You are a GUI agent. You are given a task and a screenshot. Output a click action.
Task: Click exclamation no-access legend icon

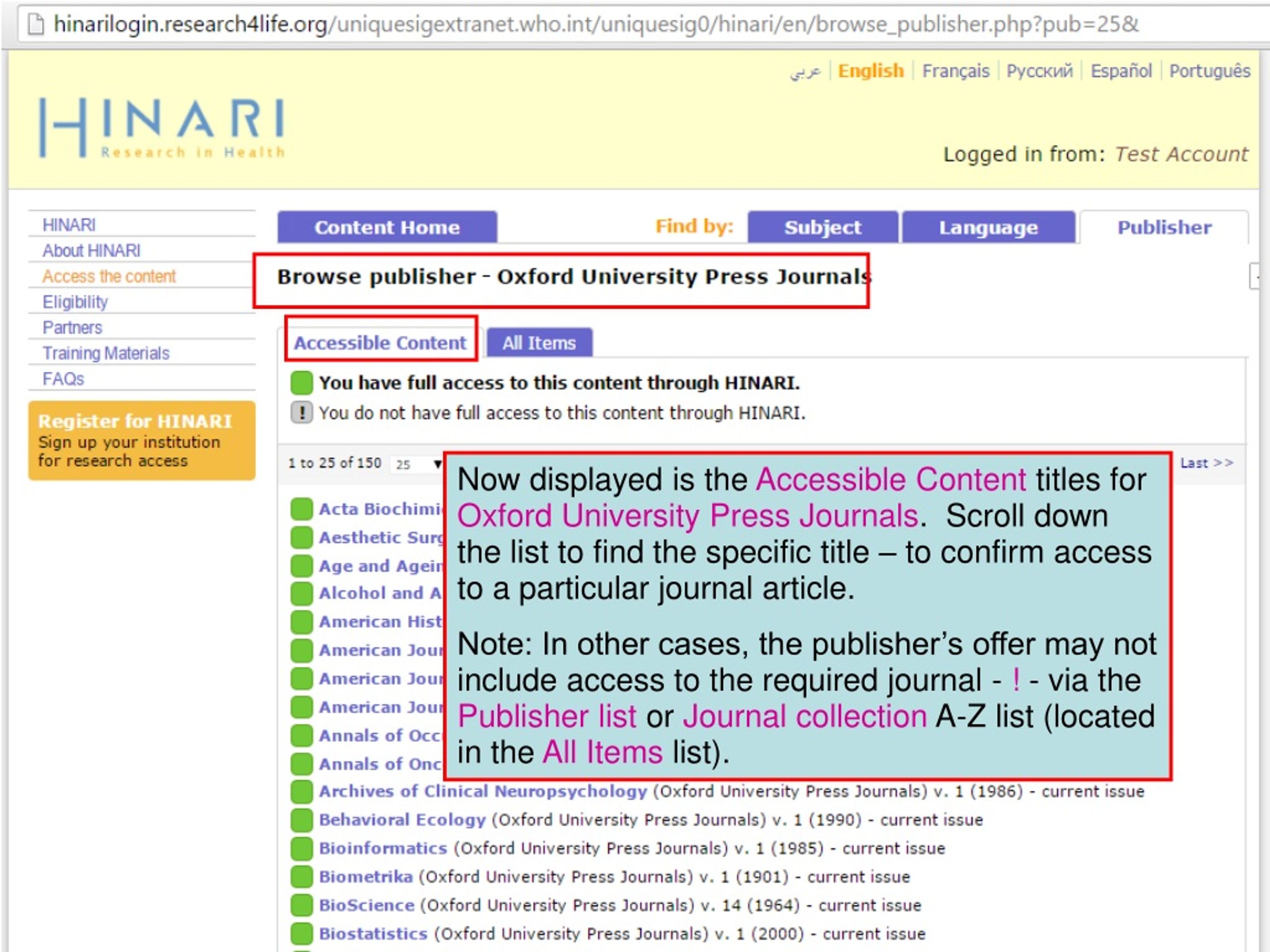(x=302, y=413)
